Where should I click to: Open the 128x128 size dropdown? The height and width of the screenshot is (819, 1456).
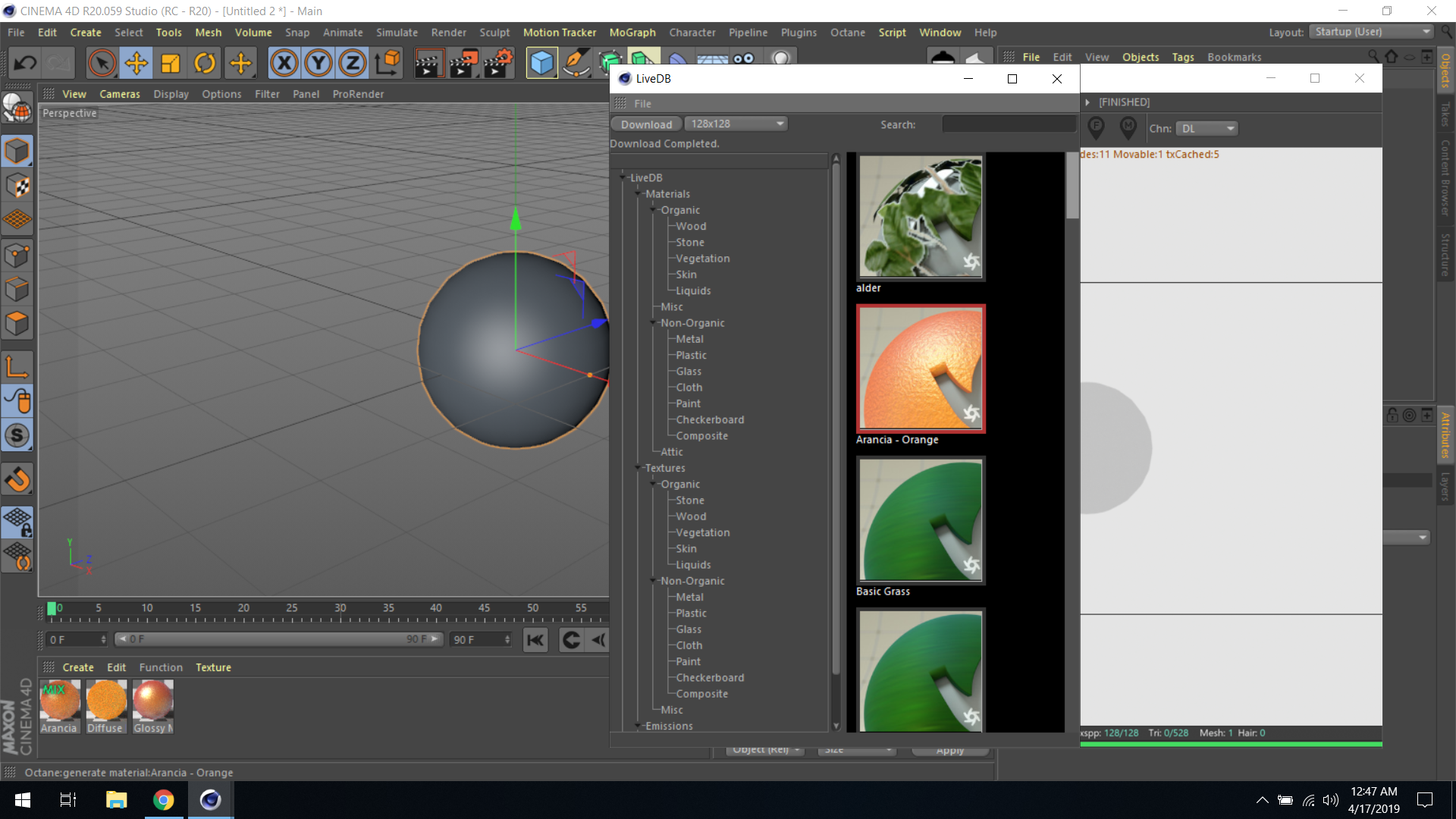736,124
